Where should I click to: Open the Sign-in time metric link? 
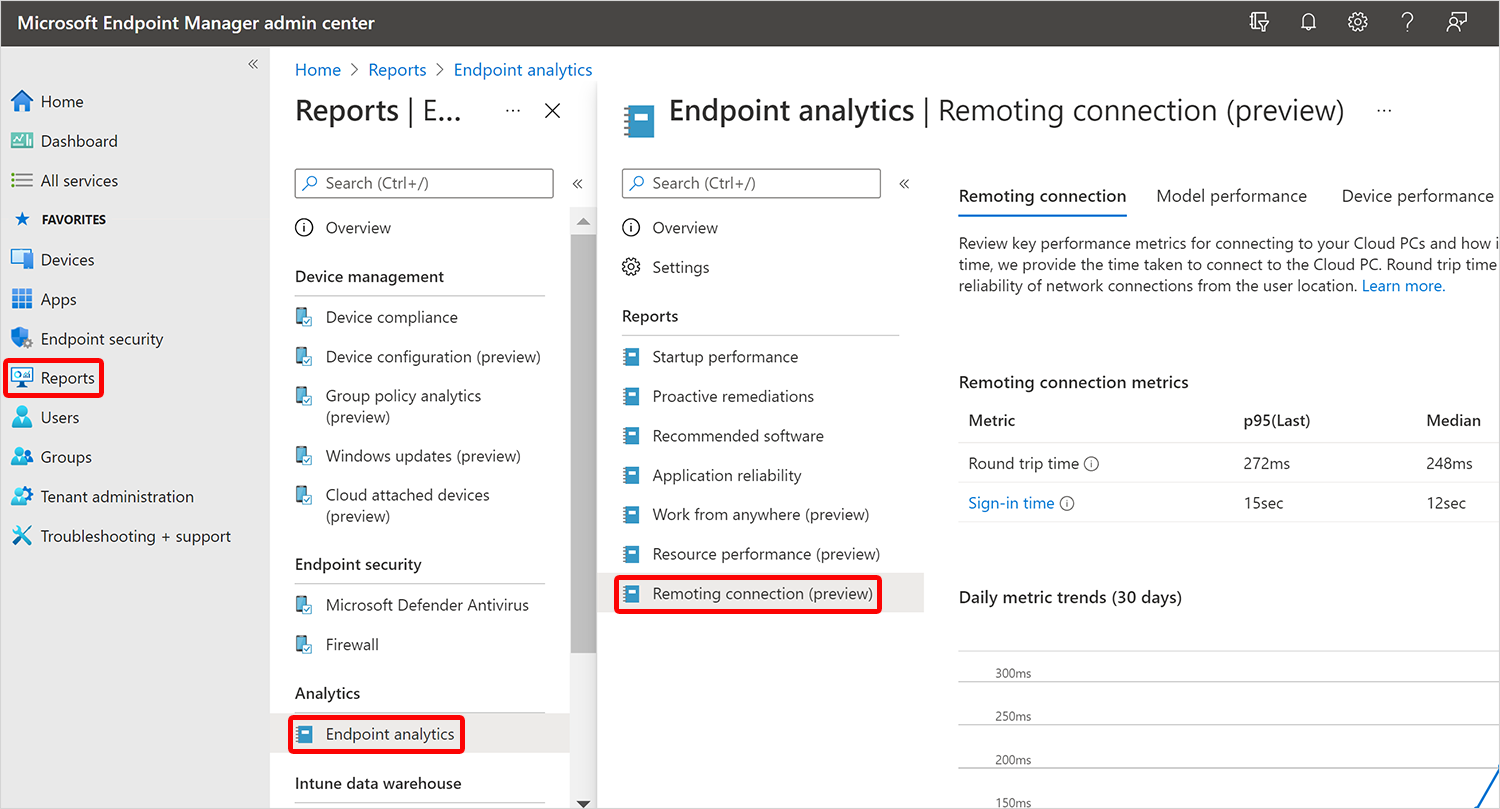coord(1011,504)
